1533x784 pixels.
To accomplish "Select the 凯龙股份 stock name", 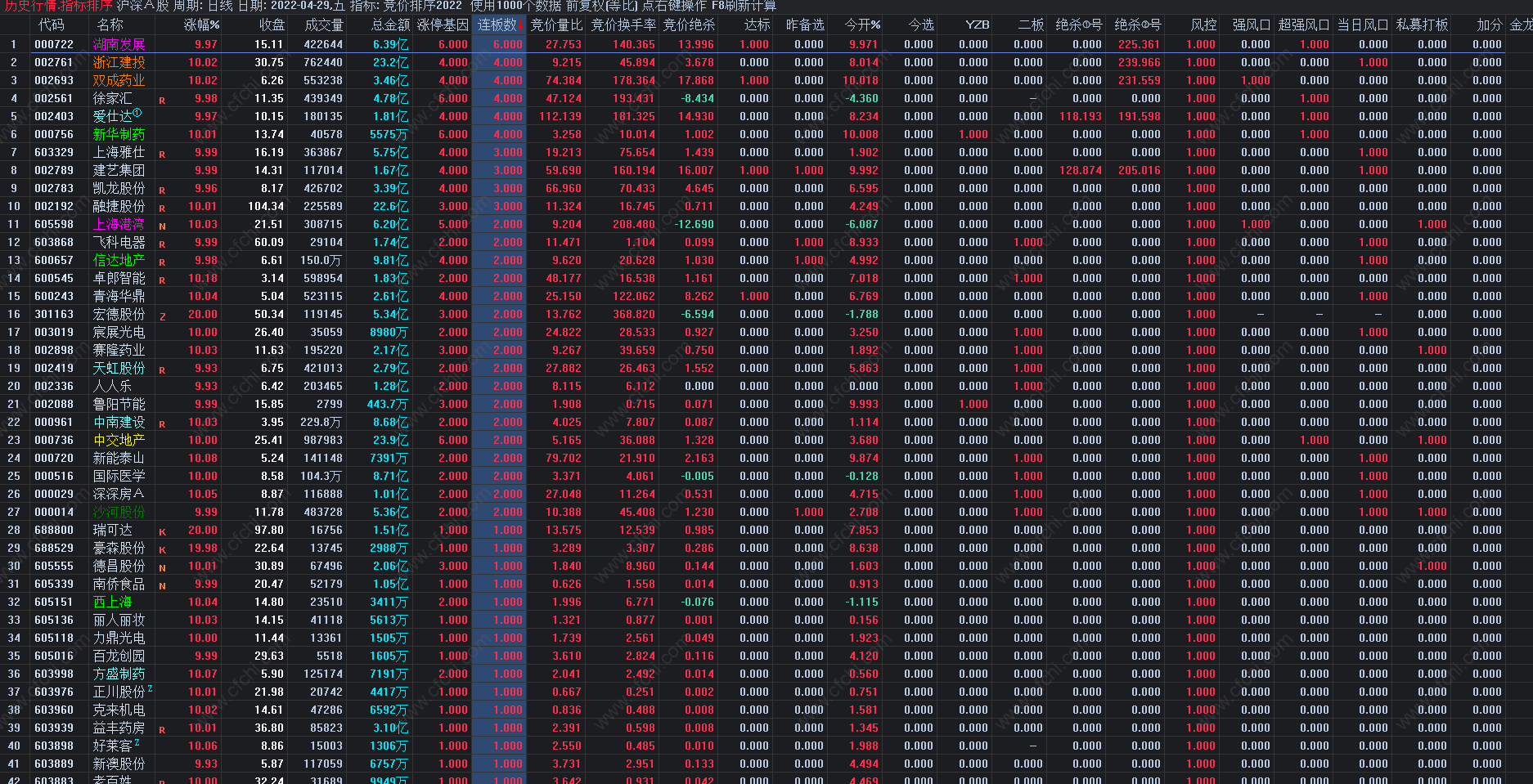I will 119,188.
